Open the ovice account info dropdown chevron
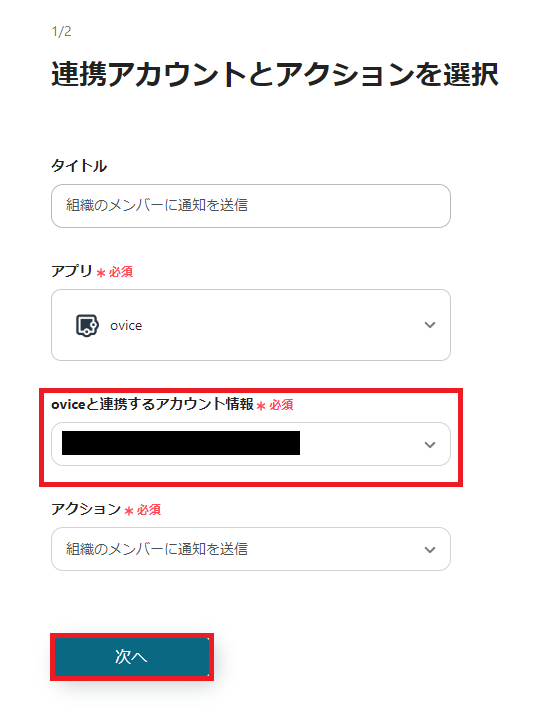Viewport: 541px width, 719px height. (x=430, y=445)
